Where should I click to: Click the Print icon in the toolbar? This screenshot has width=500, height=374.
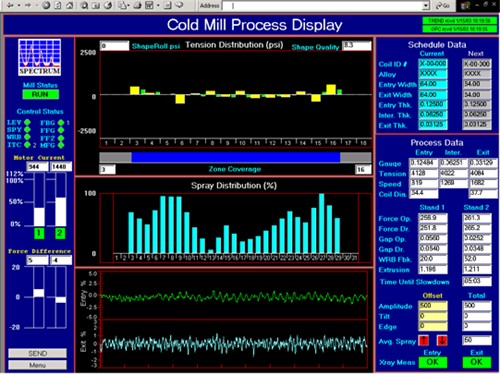[137, 5]
